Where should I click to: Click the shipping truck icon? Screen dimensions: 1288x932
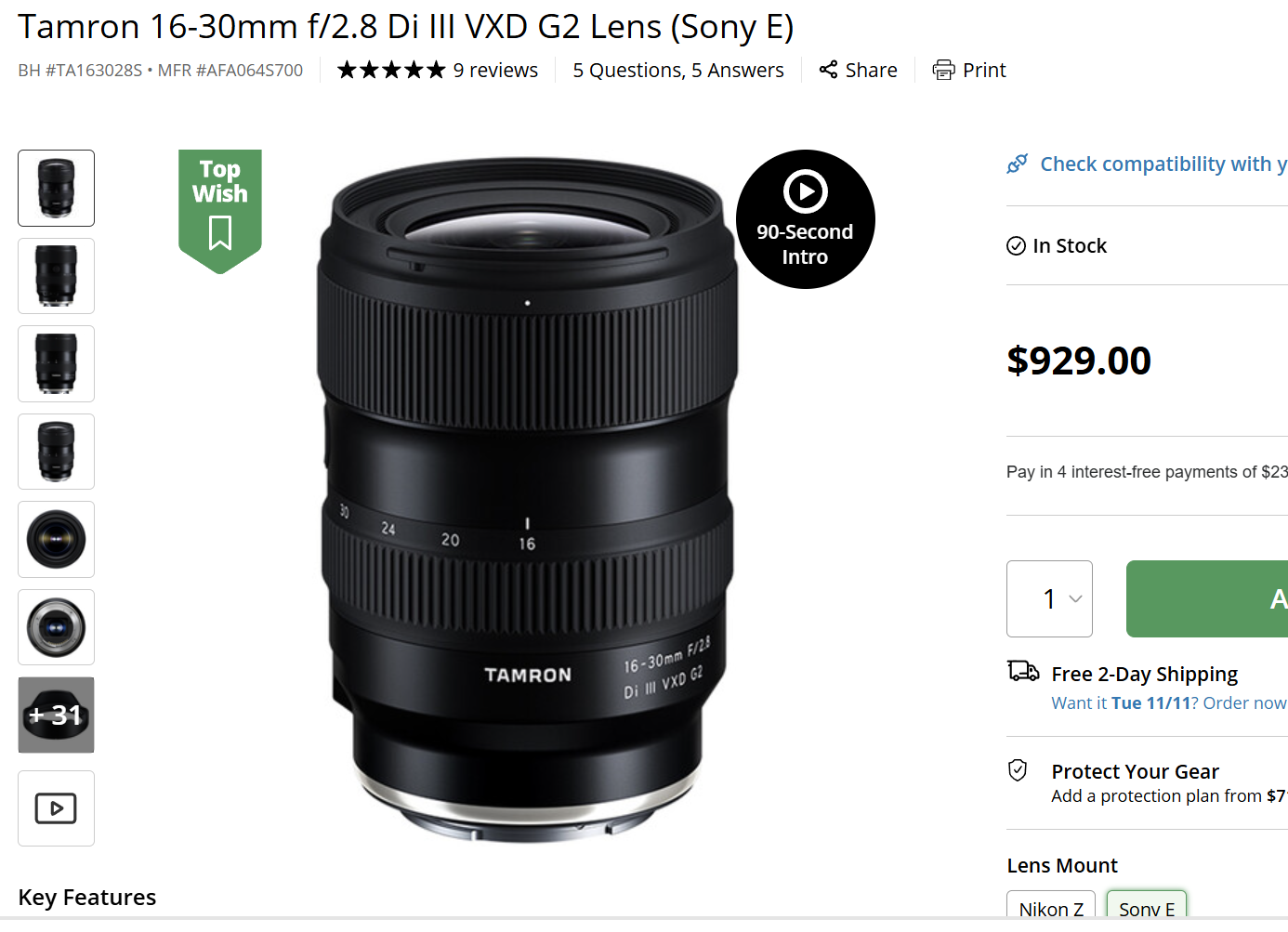point(1023,671)
